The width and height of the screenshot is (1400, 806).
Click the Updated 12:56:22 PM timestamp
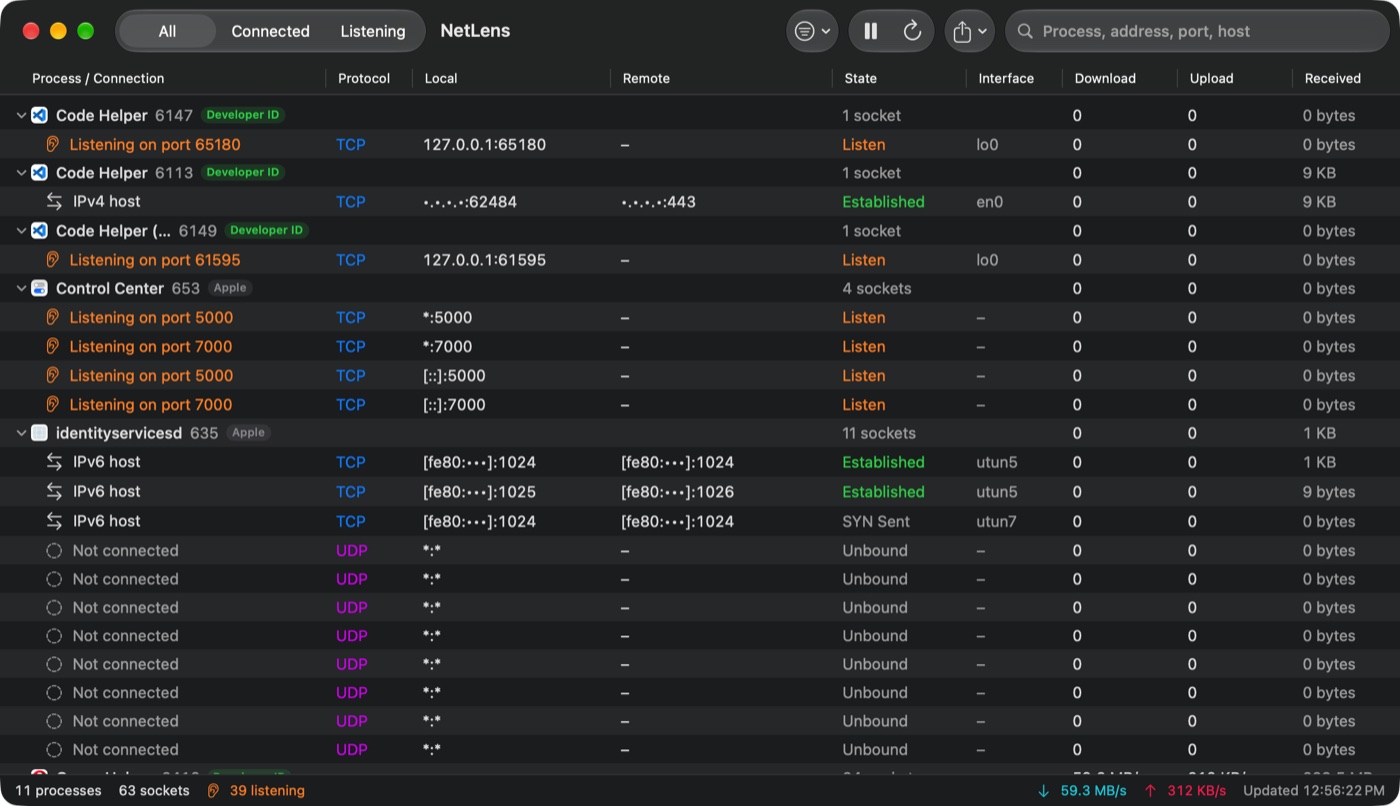(1314, 791)
